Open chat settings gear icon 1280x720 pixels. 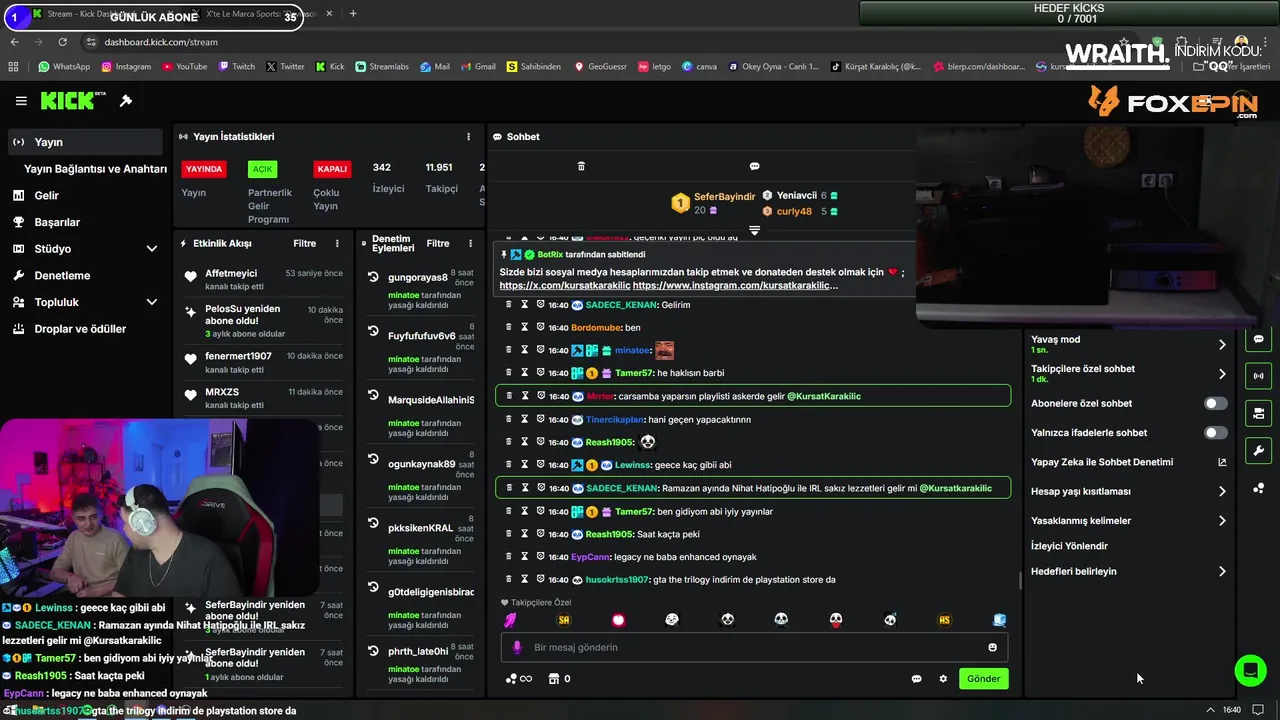pyautogui.click(x=943, y=679)
